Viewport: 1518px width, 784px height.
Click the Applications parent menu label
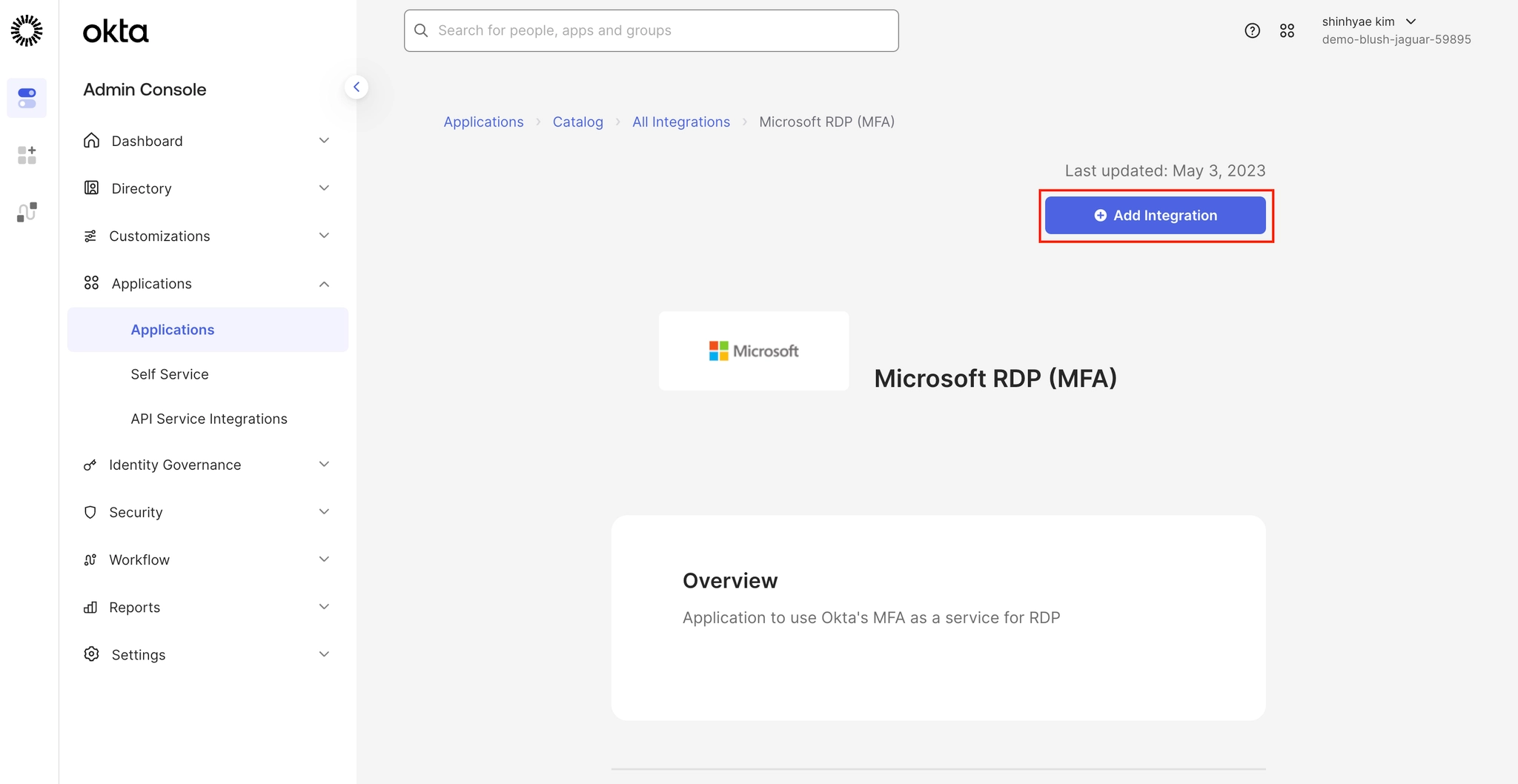click(151, 283)
